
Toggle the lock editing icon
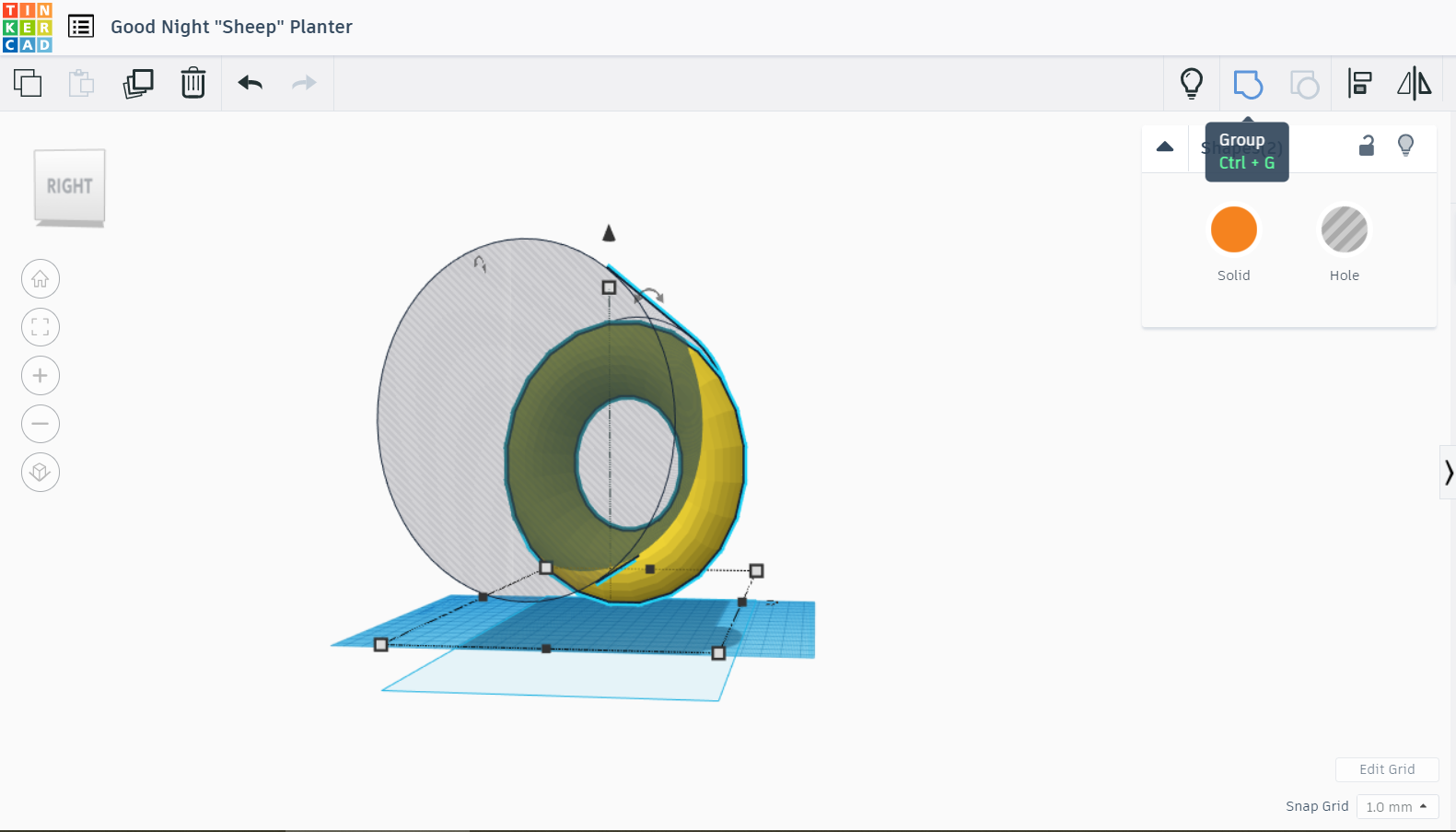pyautogui.click(x=1367, y=146)
